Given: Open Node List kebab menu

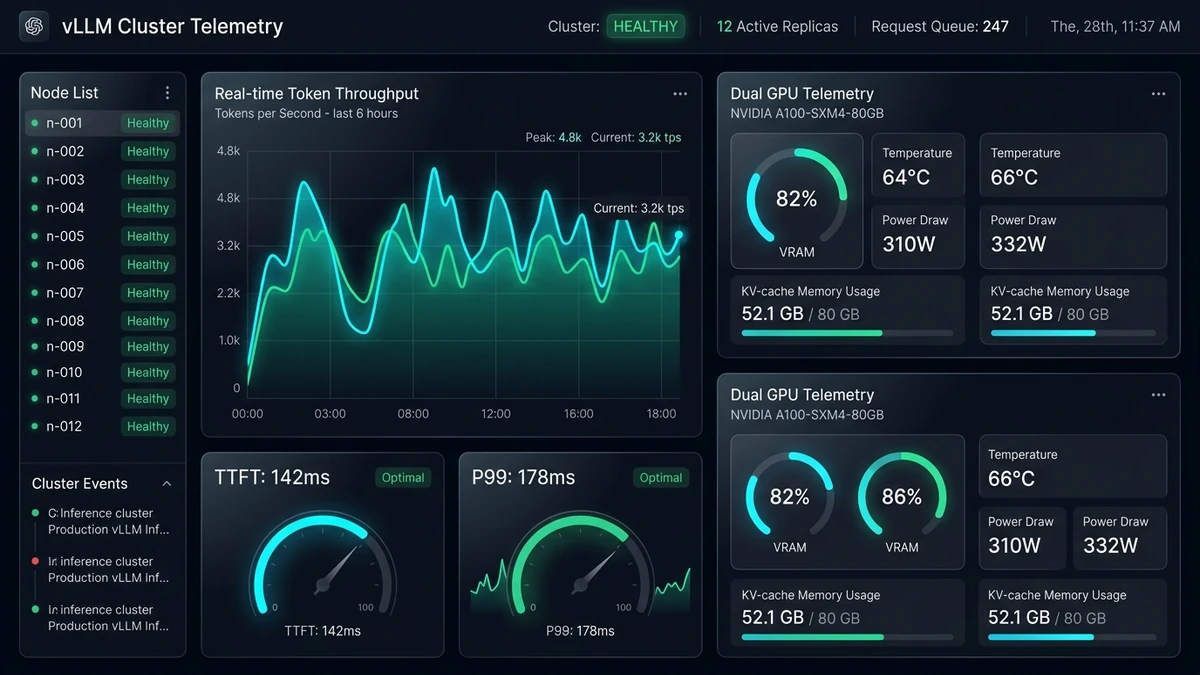Looking at the screenshot, I should (x=167, y=93).
